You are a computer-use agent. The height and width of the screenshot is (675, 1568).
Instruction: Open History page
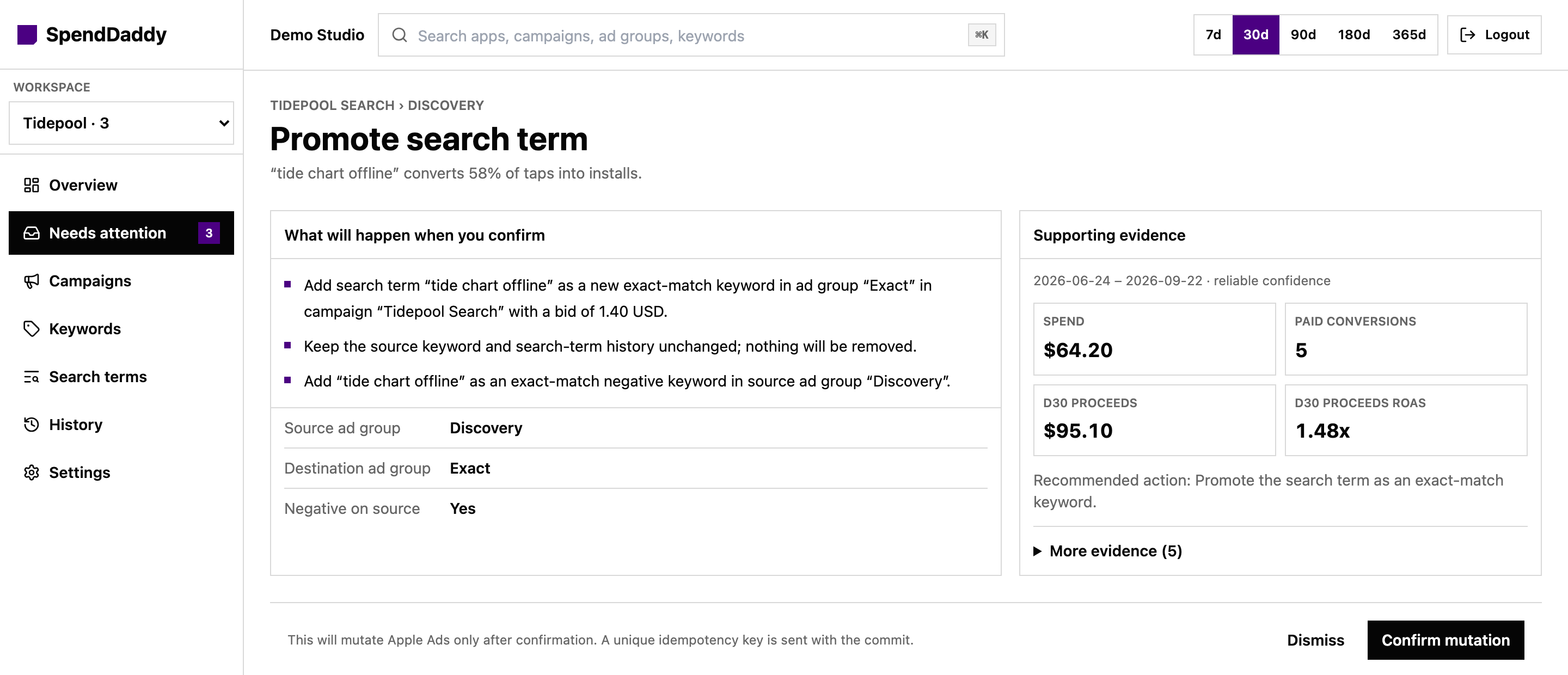pos(121,425)
